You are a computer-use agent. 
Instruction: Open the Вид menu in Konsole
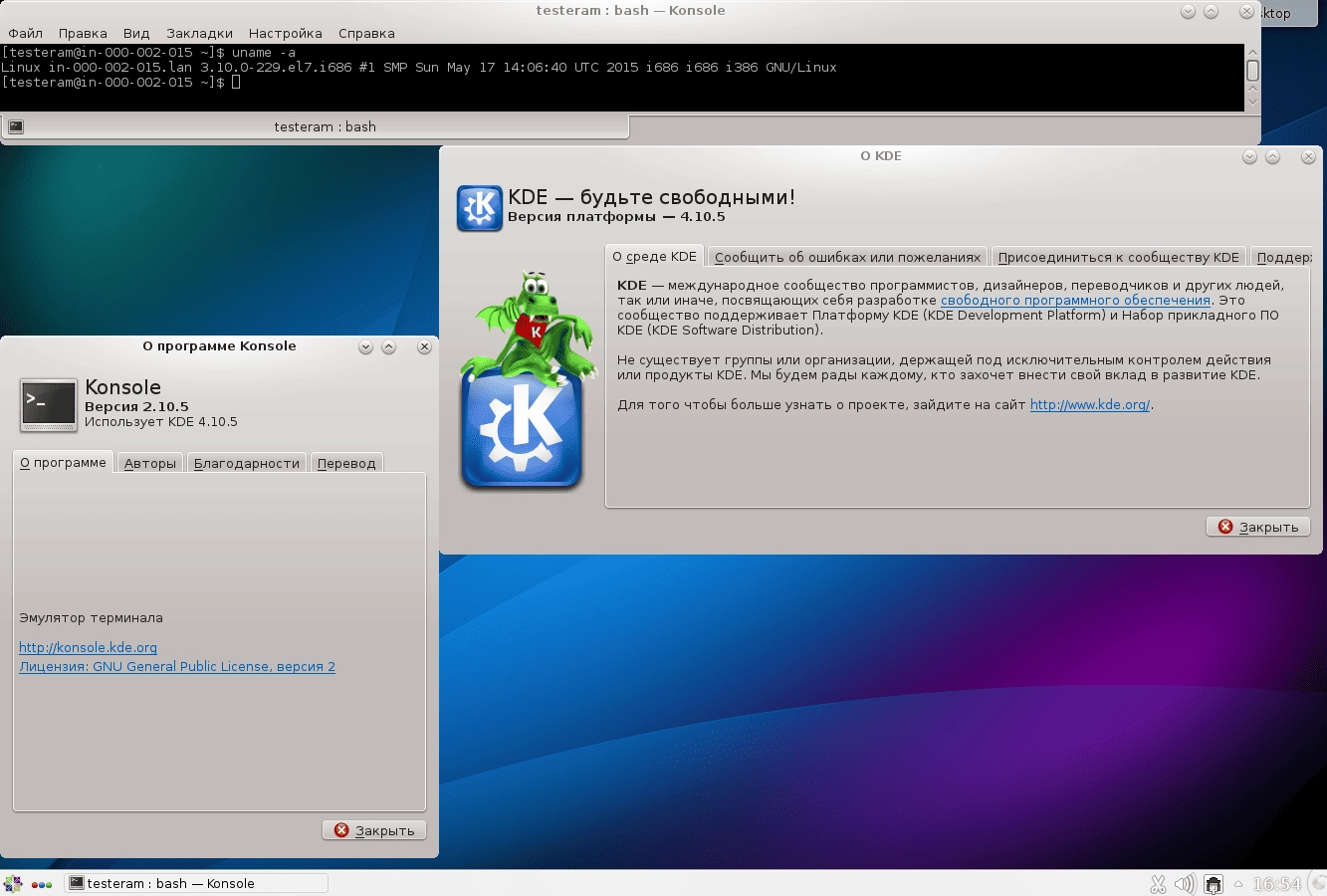(x=136, y=33)
